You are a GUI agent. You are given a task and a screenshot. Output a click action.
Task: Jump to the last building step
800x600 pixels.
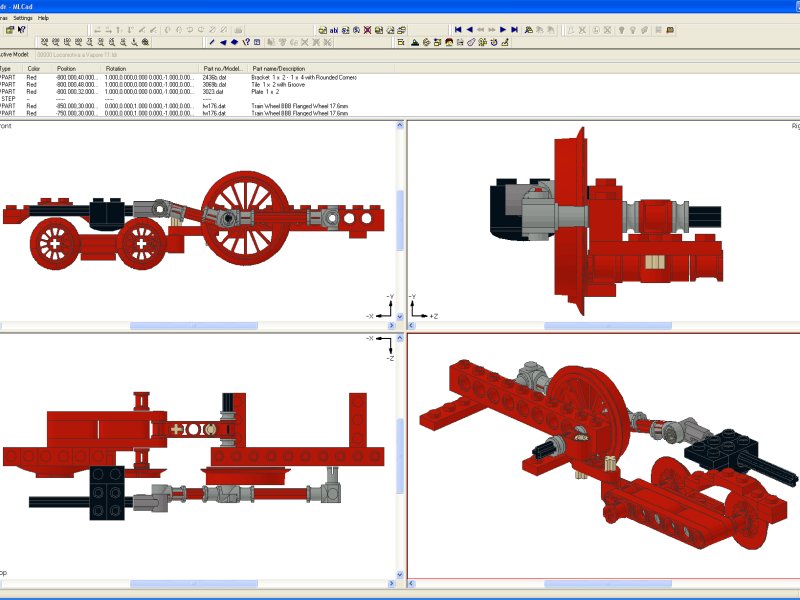(514, 30)
